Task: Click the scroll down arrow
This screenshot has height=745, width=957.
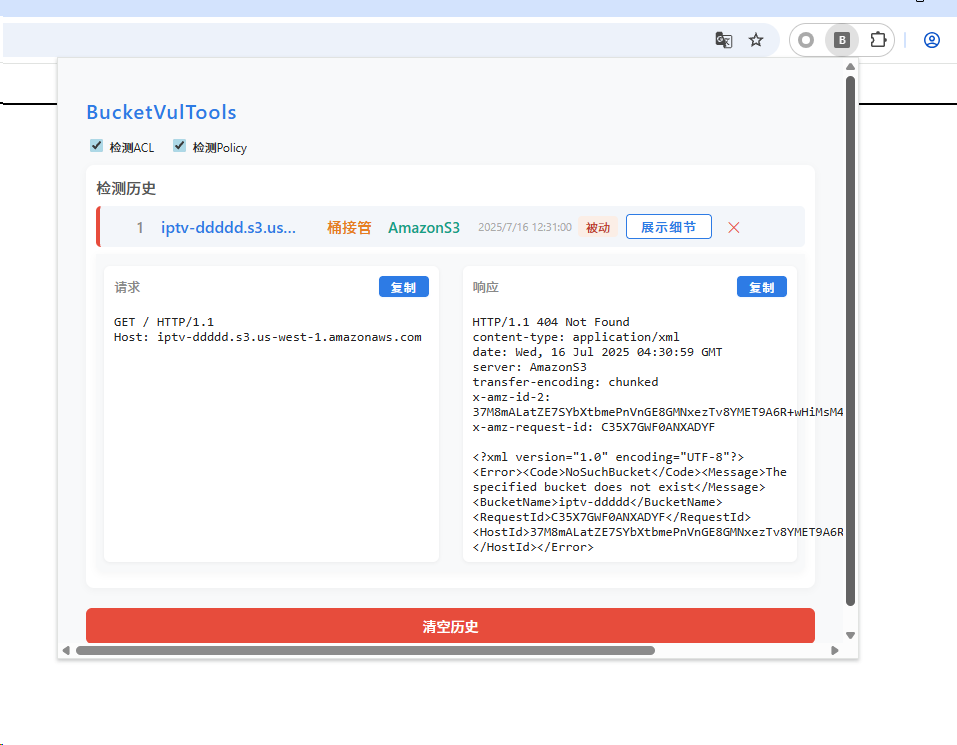Action: click(850, 635)
